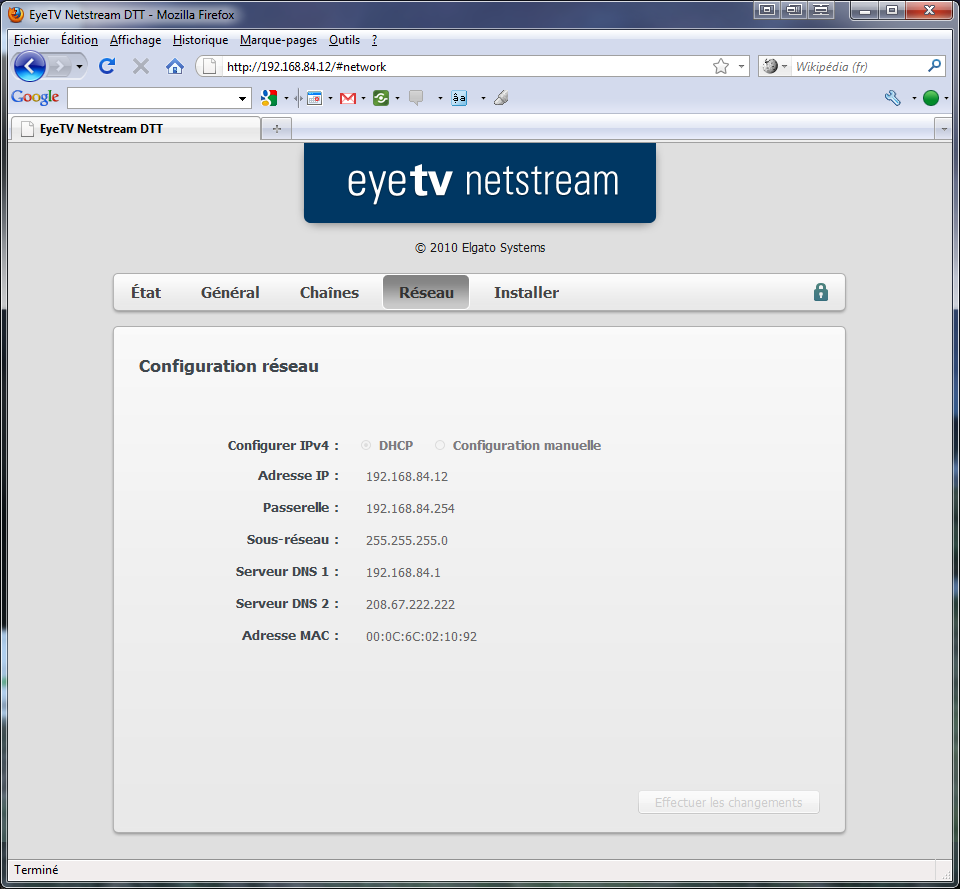The image size is (960, 889).
Task: Open the Fichier menu
Action: (x=31, y=40)
